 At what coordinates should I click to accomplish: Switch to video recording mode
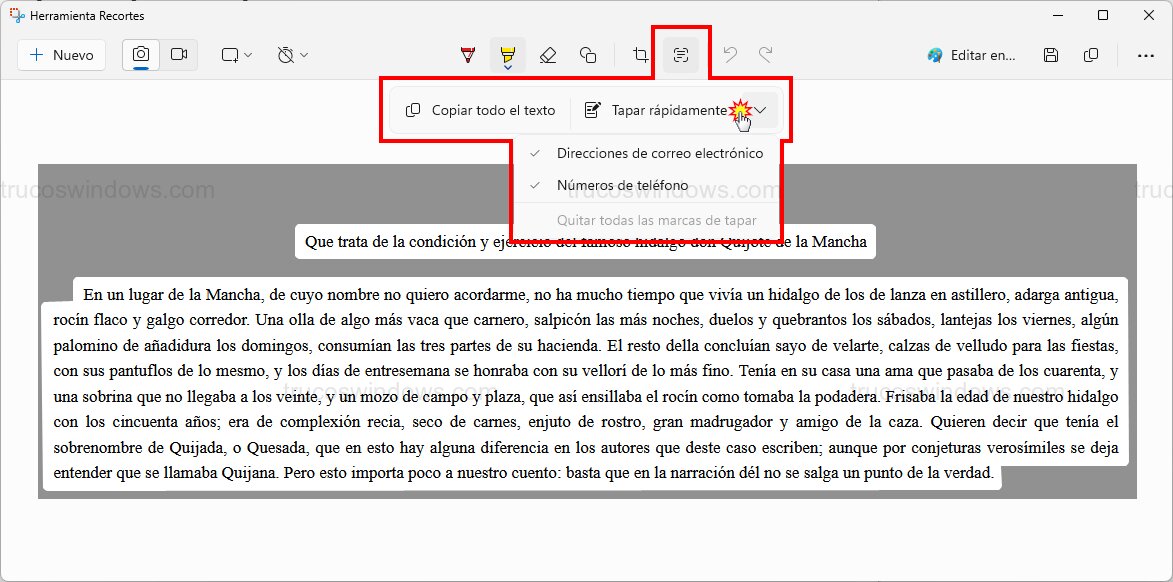point(180,55)
